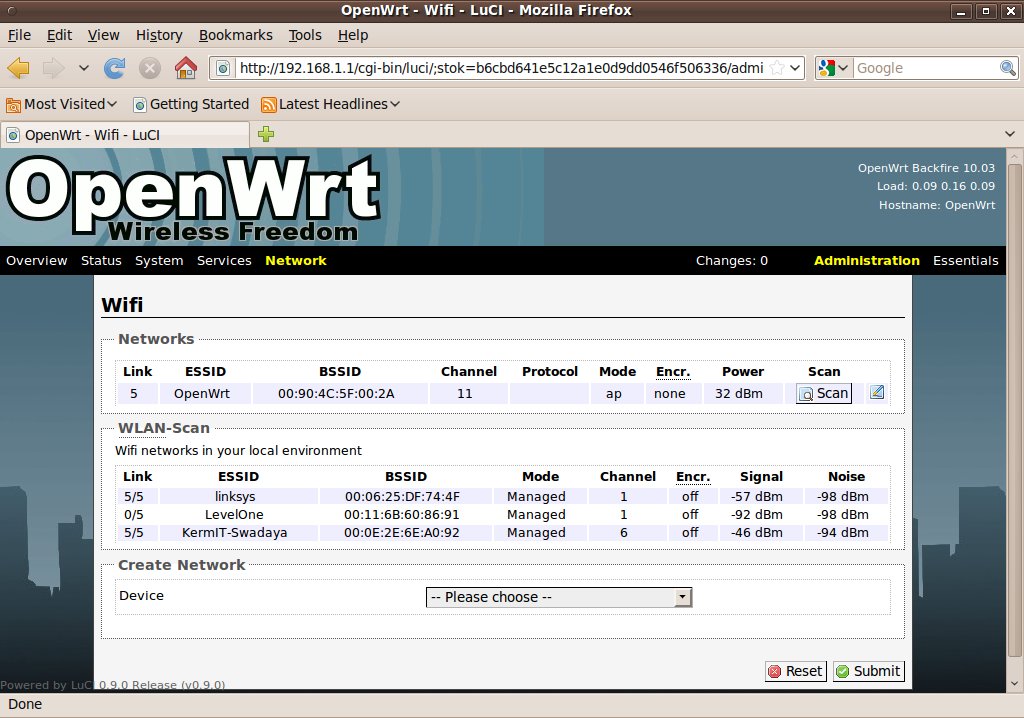
Task: Click the Firefox Back arrow button
Action: coord(18,68)
